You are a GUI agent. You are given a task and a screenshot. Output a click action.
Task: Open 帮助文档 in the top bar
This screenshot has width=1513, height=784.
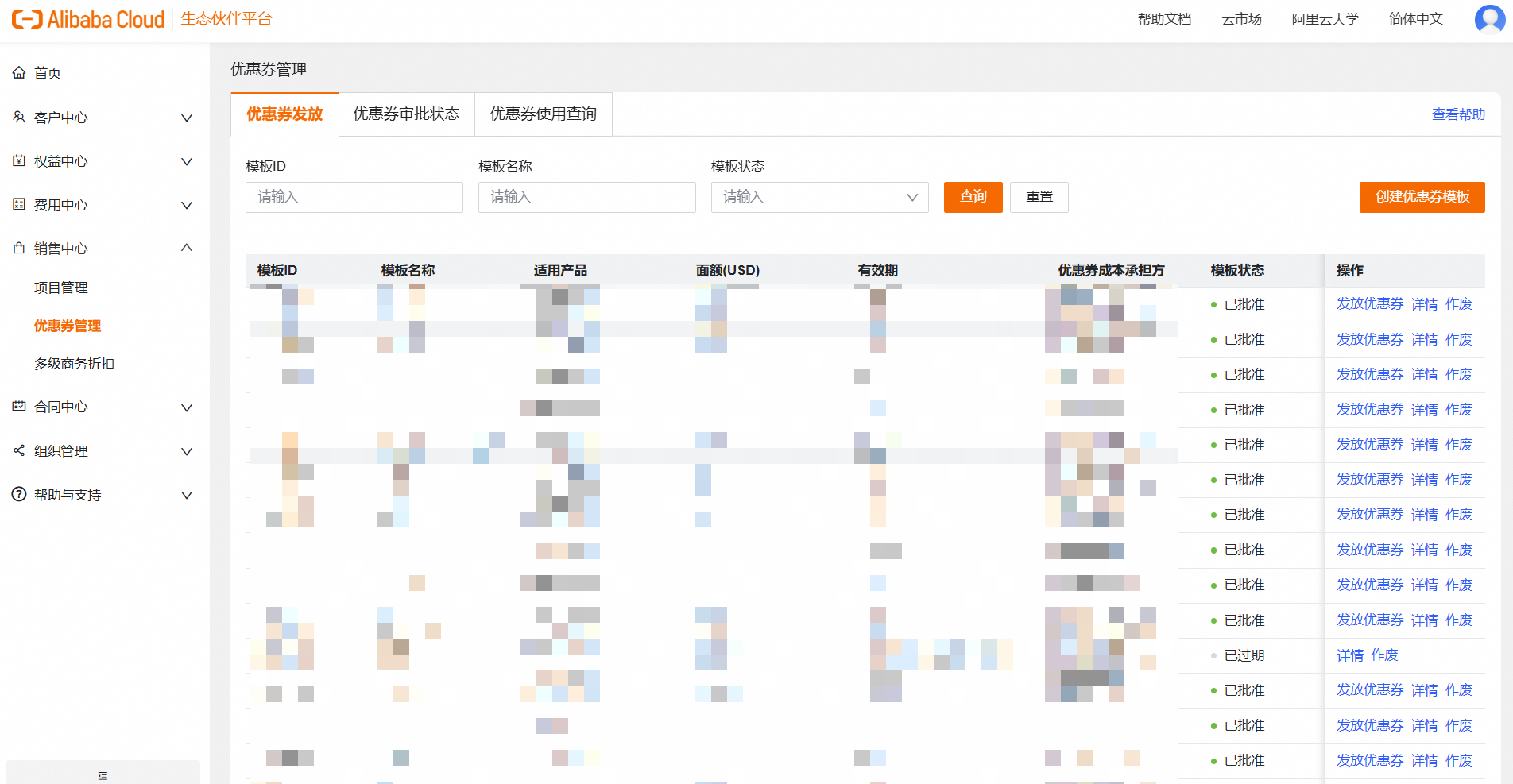(x=1164, y=19)
